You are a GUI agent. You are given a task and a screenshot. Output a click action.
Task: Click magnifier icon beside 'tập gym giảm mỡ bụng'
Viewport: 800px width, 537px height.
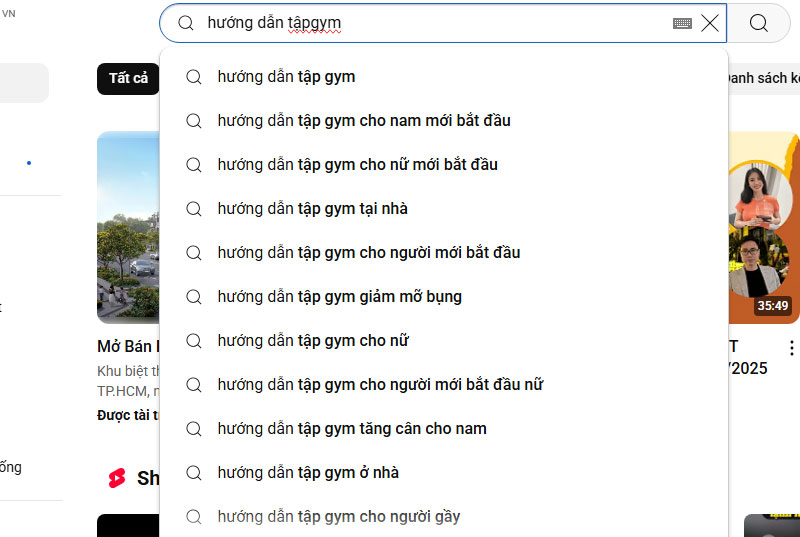194,297
